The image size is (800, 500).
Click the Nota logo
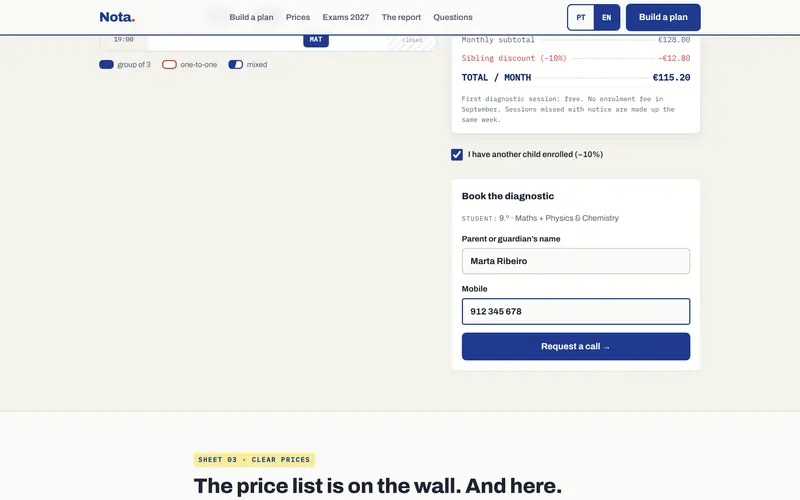click(117, 17)
